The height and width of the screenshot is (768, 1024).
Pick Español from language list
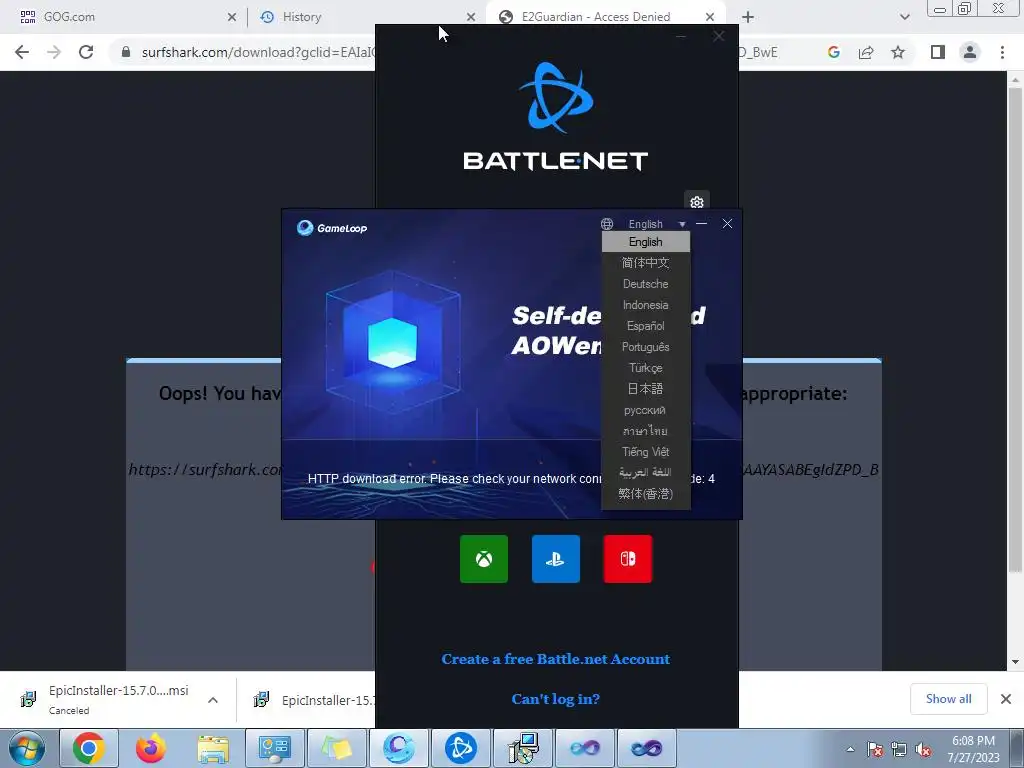[x=645, y=326]
